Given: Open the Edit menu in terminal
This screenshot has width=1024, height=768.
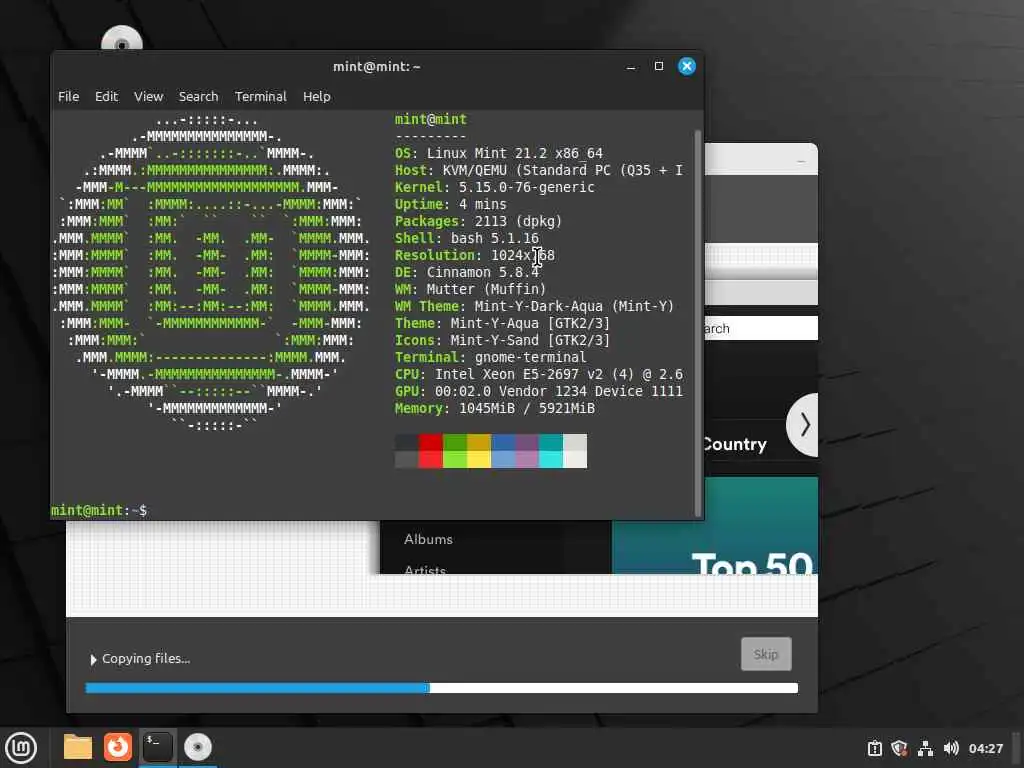Looking at the screenshot, I should pyautogui.click(x=106, y=97).
